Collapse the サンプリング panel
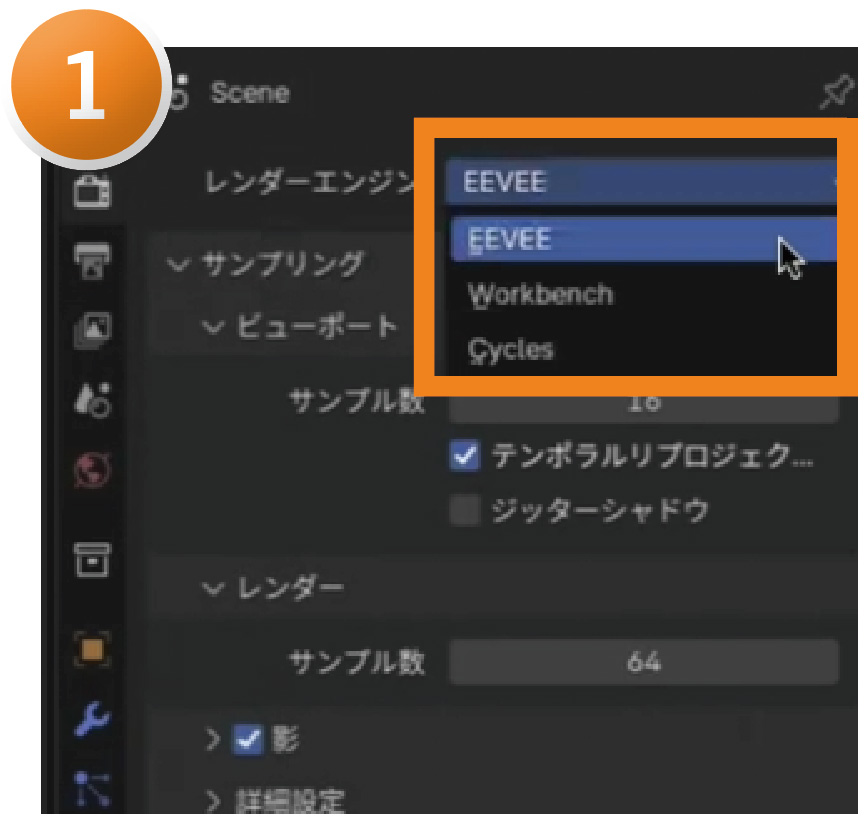Screen dimensions: 864x822 (177, 264)
